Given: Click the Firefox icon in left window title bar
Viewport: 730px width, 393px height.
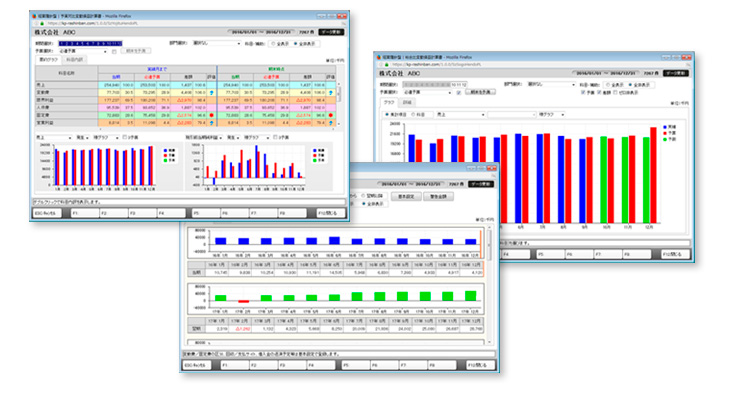Looking at the screenshot, I should pyautogui.click(x=34, y=16).
